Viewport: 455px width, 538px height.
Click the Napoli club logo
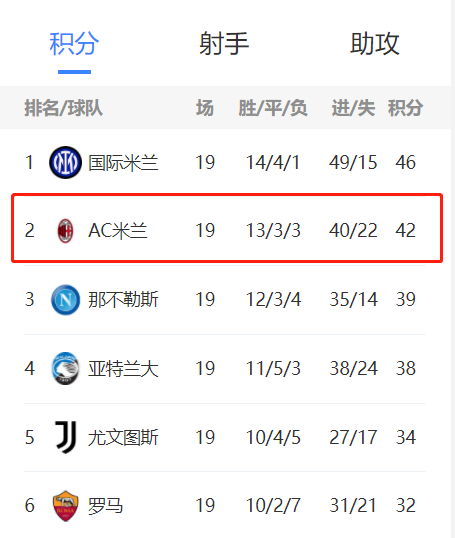[66, 300]
